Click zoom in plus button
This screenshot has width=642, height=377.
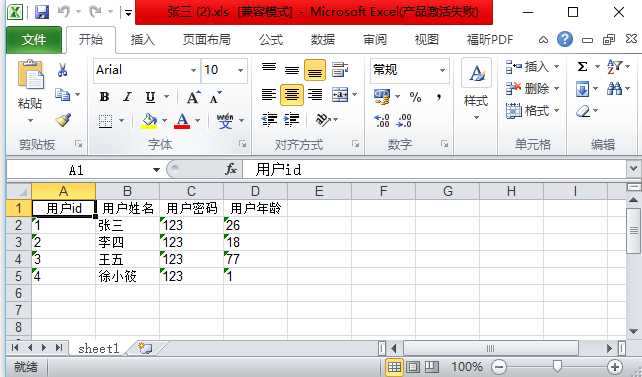tap(615, 367)
